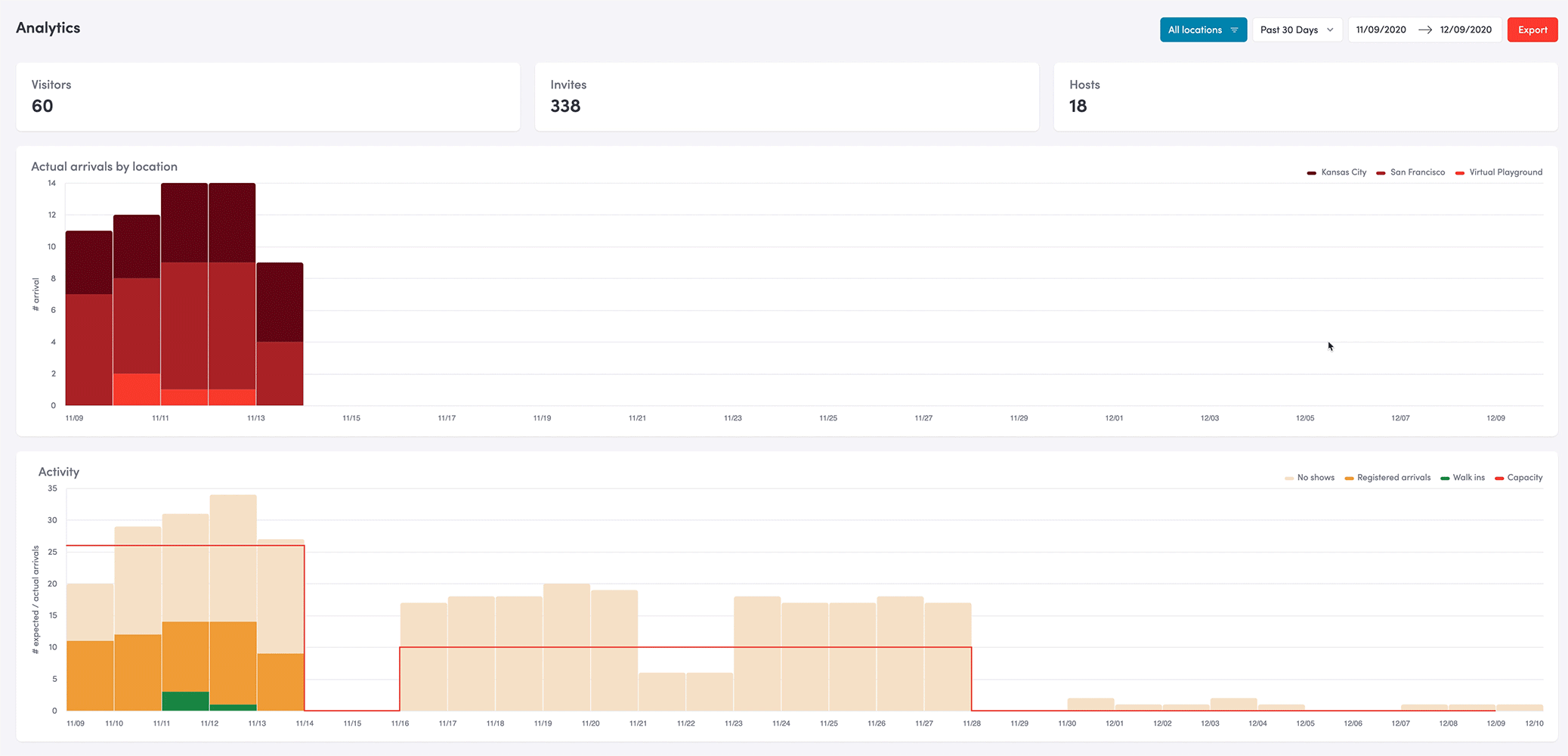Select the Visitors summary card

point(268,97)
